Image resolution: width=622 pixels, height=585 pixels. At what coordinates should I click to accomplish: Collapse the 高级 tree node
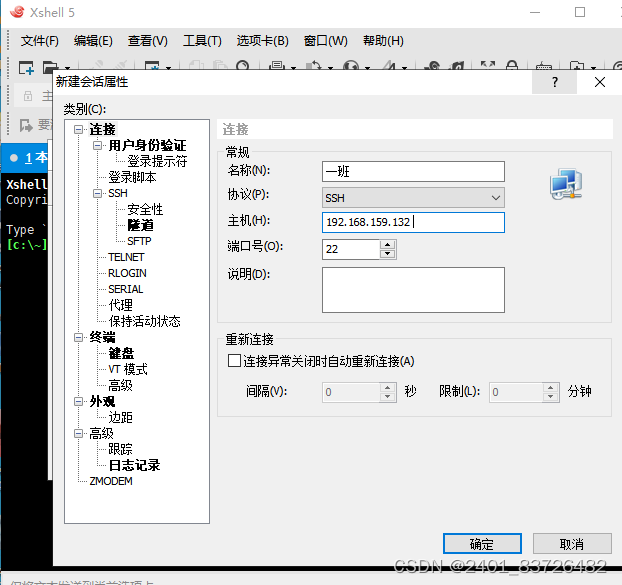pos(79,433)
